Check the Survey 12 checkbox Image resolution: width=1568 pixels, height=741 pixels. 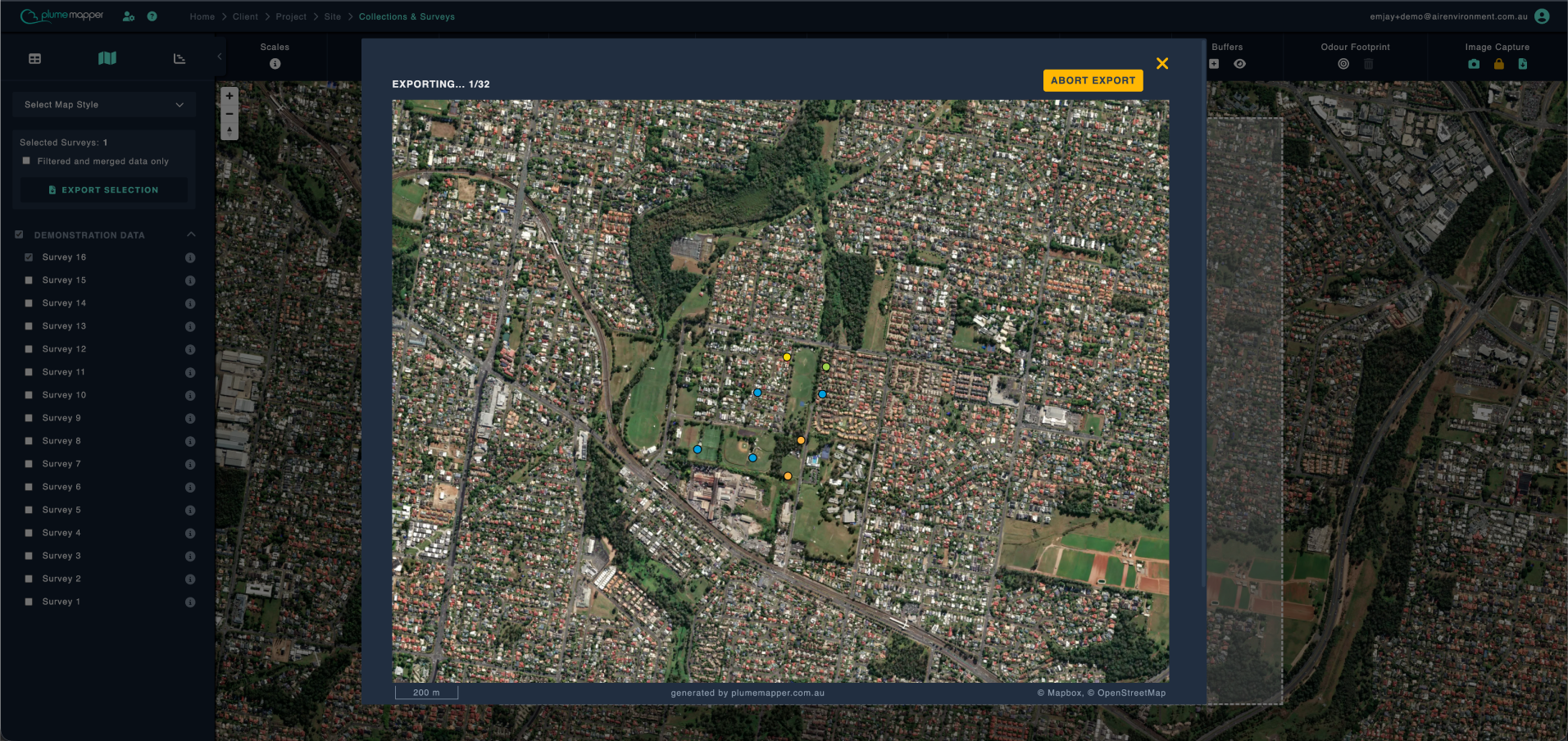click(x=29, y=349)
